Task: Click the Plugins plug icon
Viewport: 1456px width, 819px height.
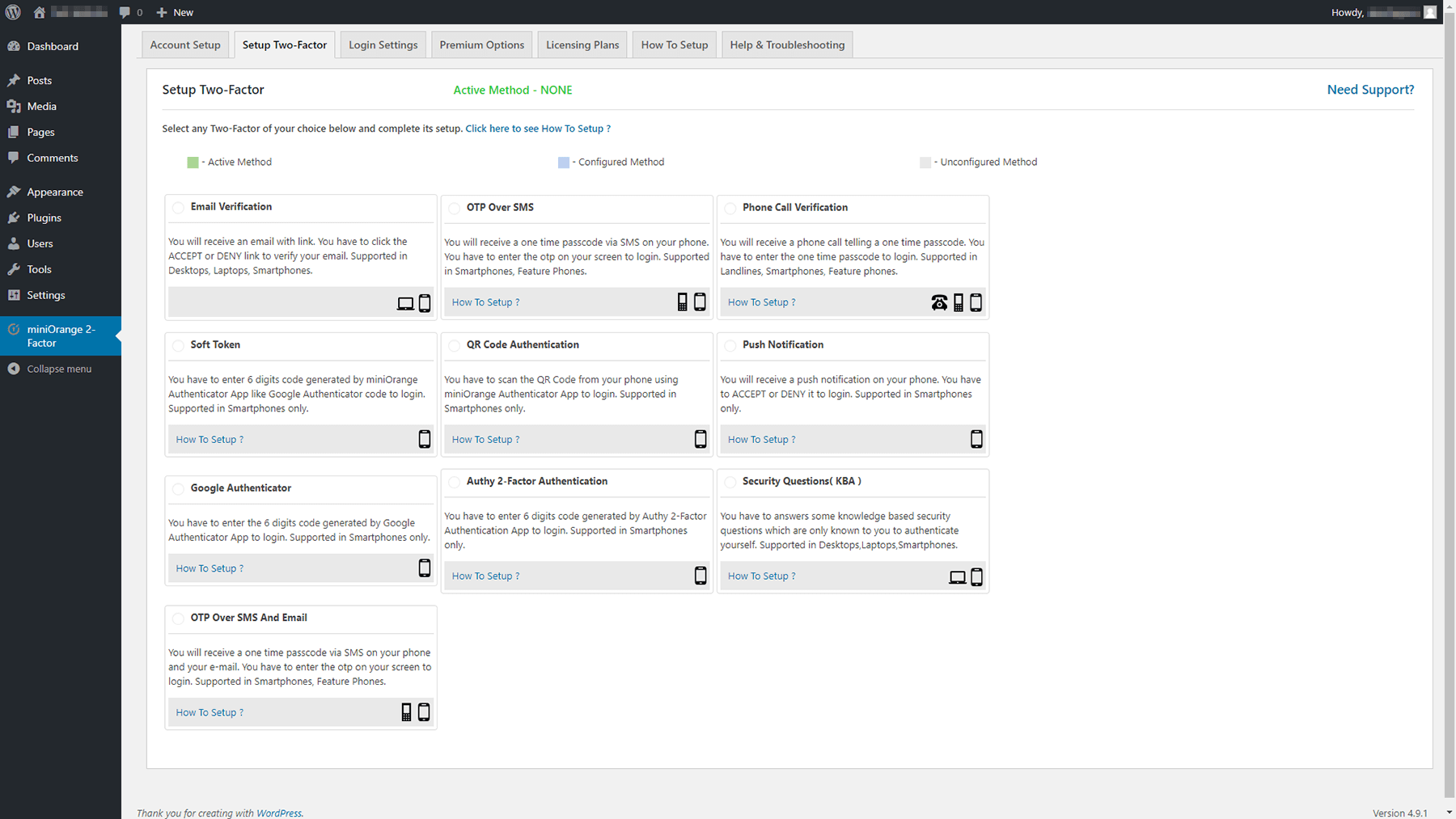Action: tap(14, 217)
